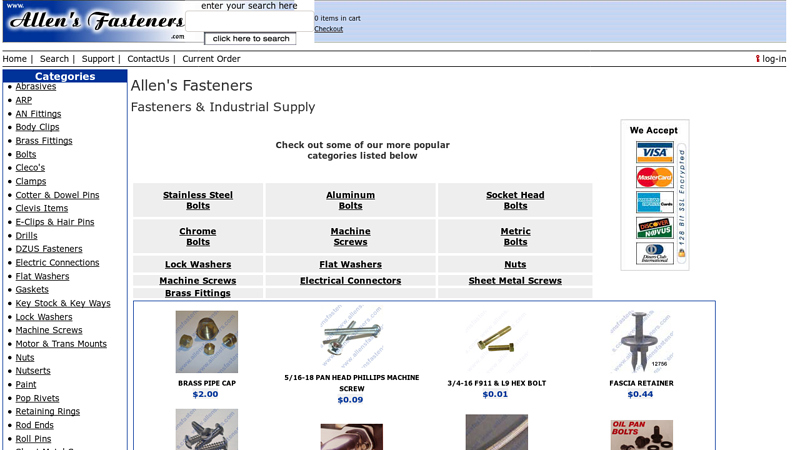Open Metric Bolts popular category
Viewport: 800px width, 450px height.
[x=515, y=237]
